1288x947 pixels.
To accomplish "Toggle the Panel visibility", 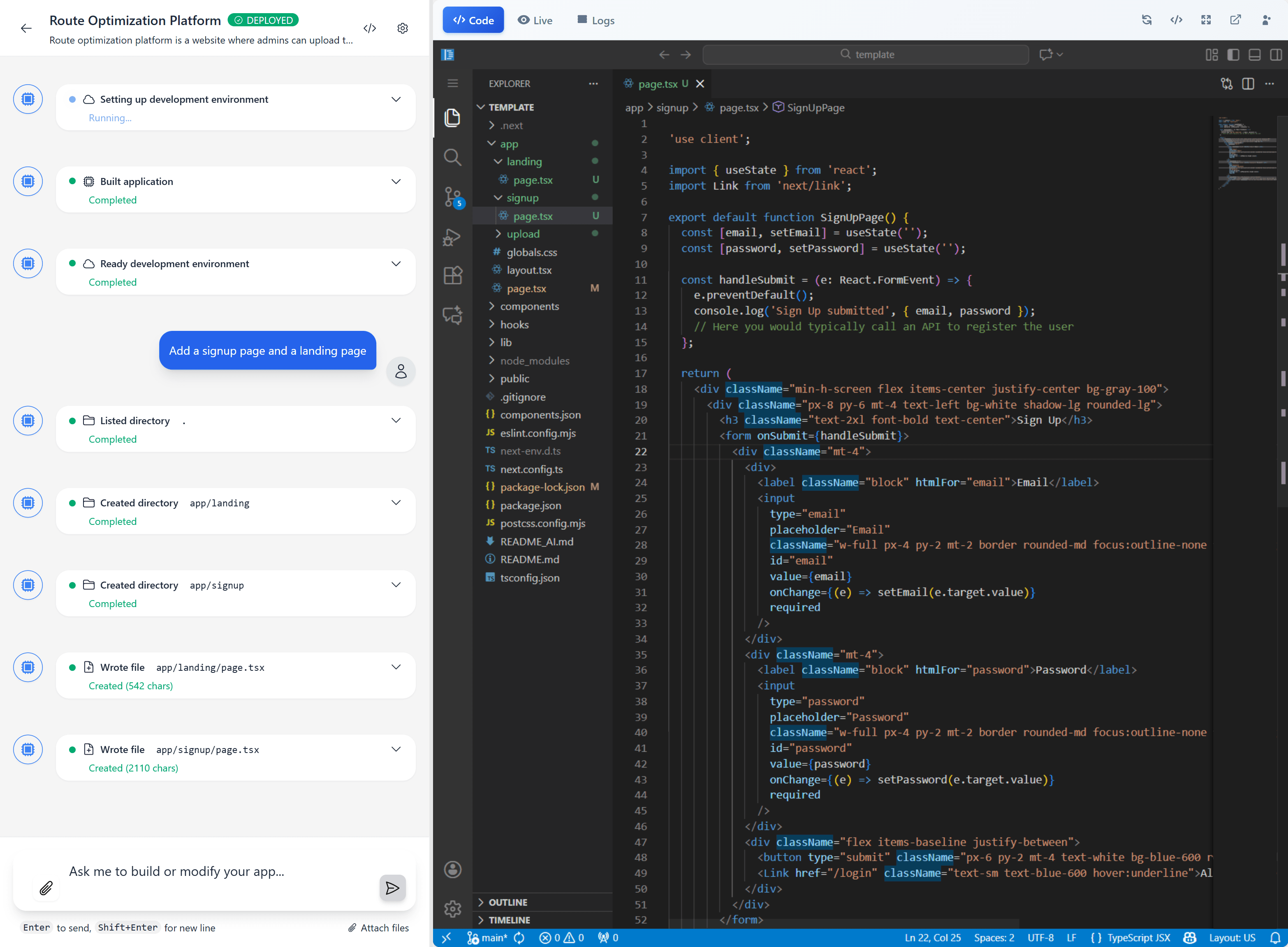I will 1255,54.
